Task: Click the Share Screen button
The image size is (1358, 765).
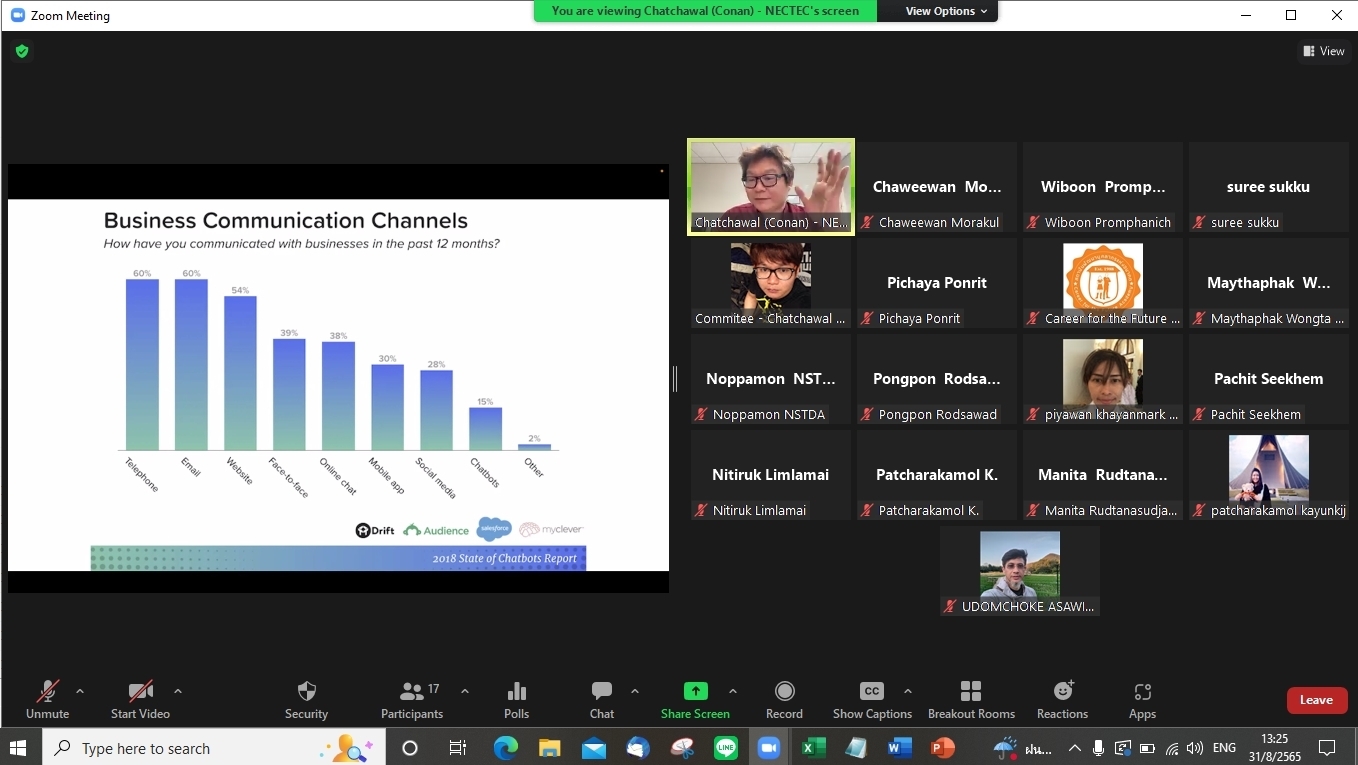Action: pos(695,699)
